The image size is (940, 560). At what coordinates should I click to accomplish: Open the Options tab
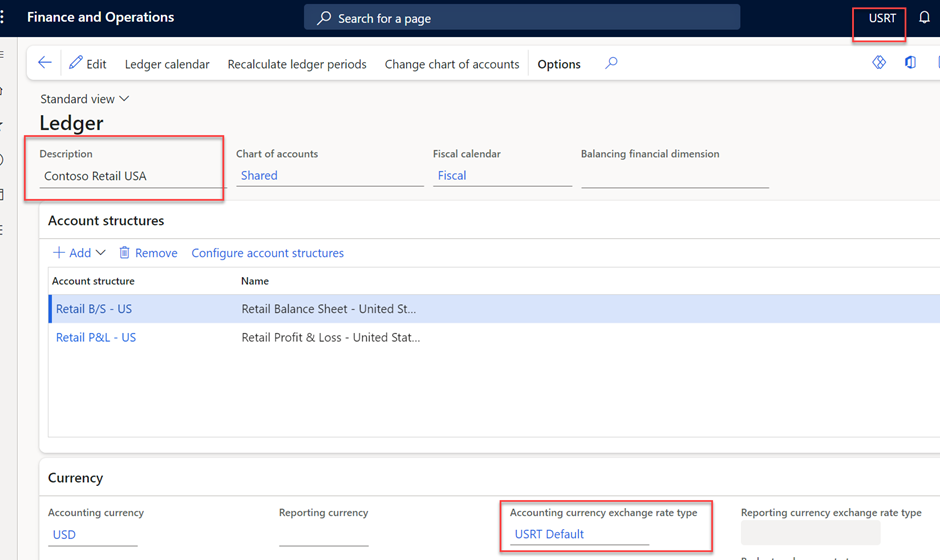[x=559, y=64]
